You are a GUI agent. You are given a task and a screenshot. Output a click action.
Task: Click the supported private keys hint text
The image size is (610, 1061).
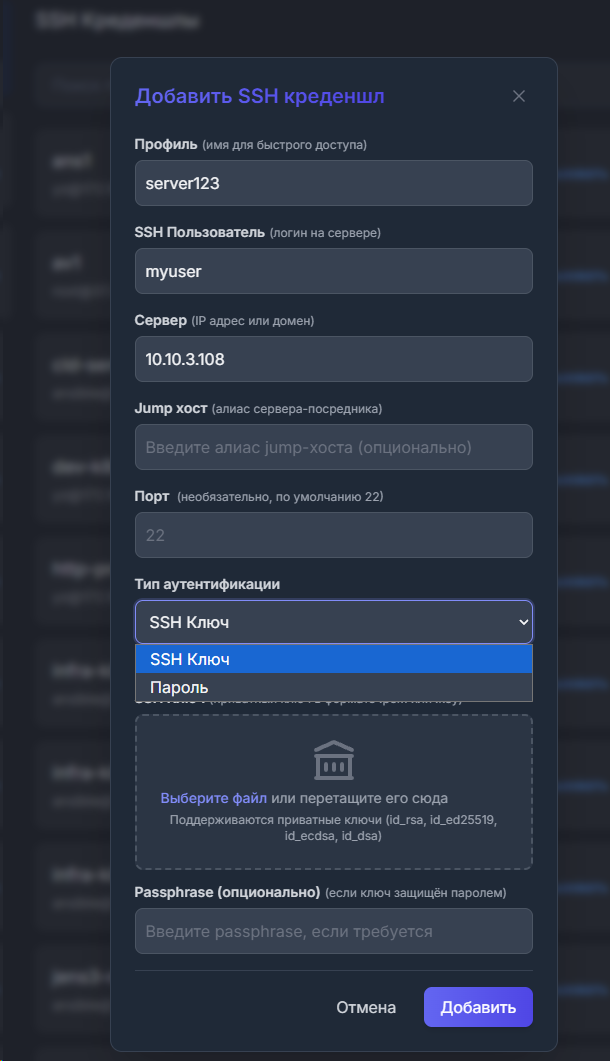point(333,828)
